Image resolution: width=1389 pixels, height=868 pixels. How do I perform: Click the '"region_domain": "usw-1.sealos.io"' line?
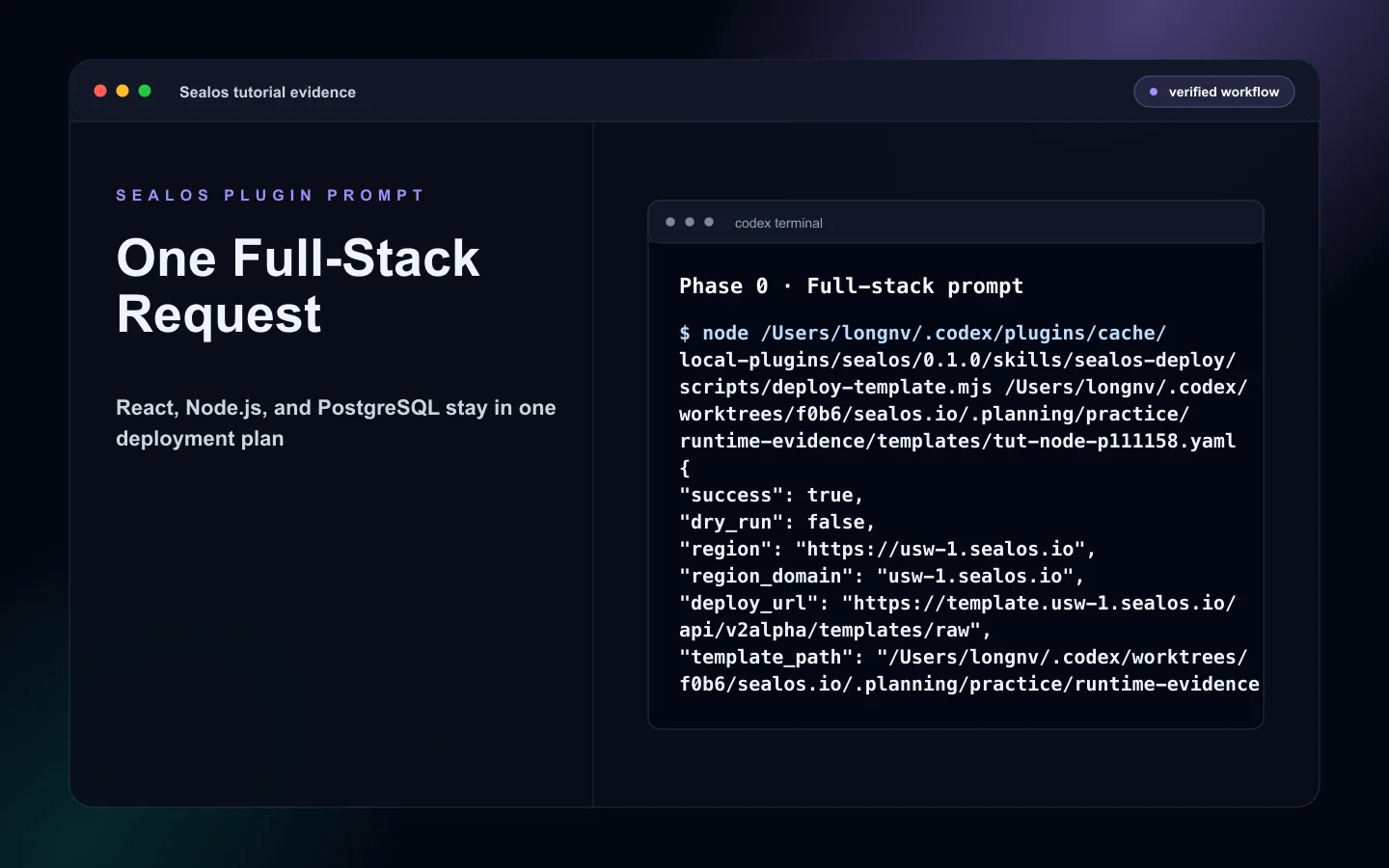click(882, 576)
